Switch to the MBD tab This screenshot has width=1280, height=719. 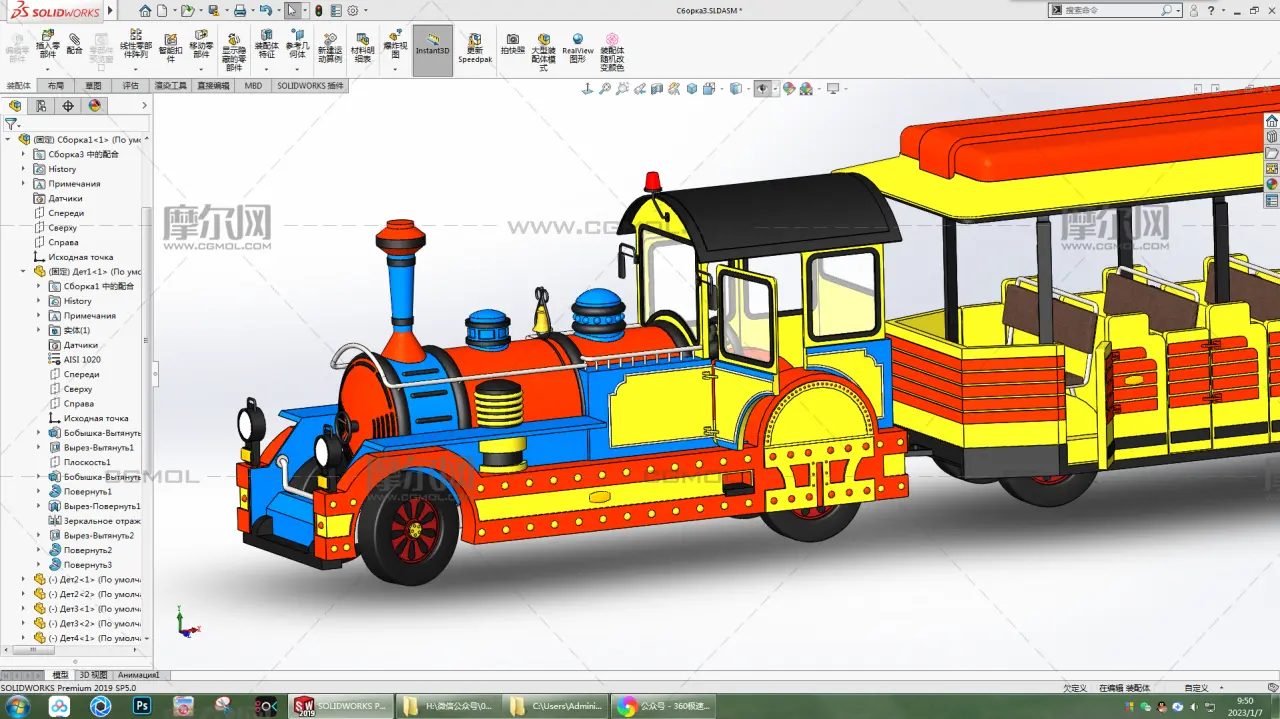point(253,86)
